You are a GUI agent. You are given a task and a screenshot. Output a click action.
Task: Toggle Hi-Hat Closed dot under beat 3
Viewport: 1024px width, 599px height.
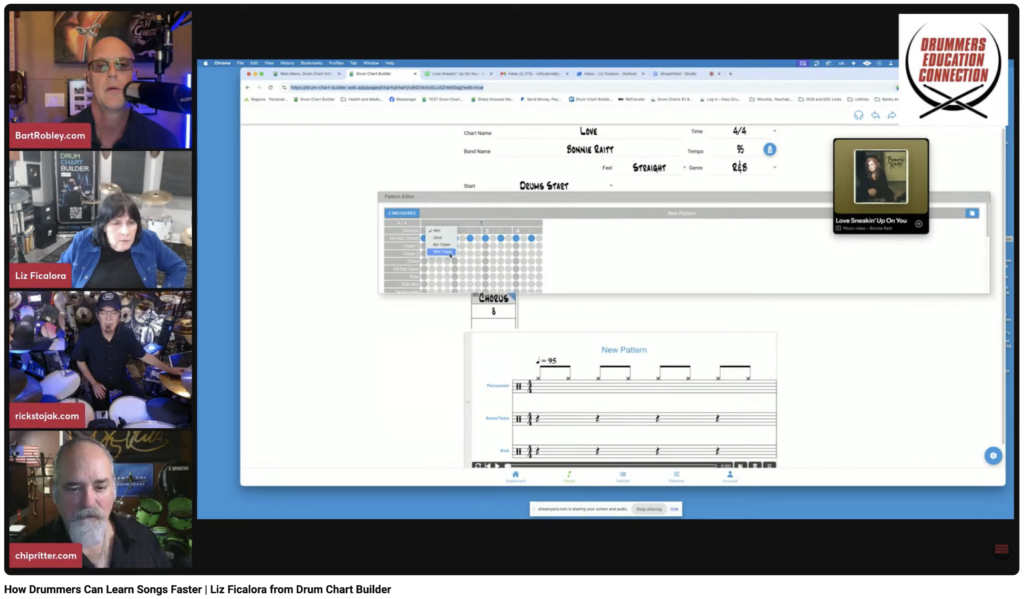click(x=485, y=238)
